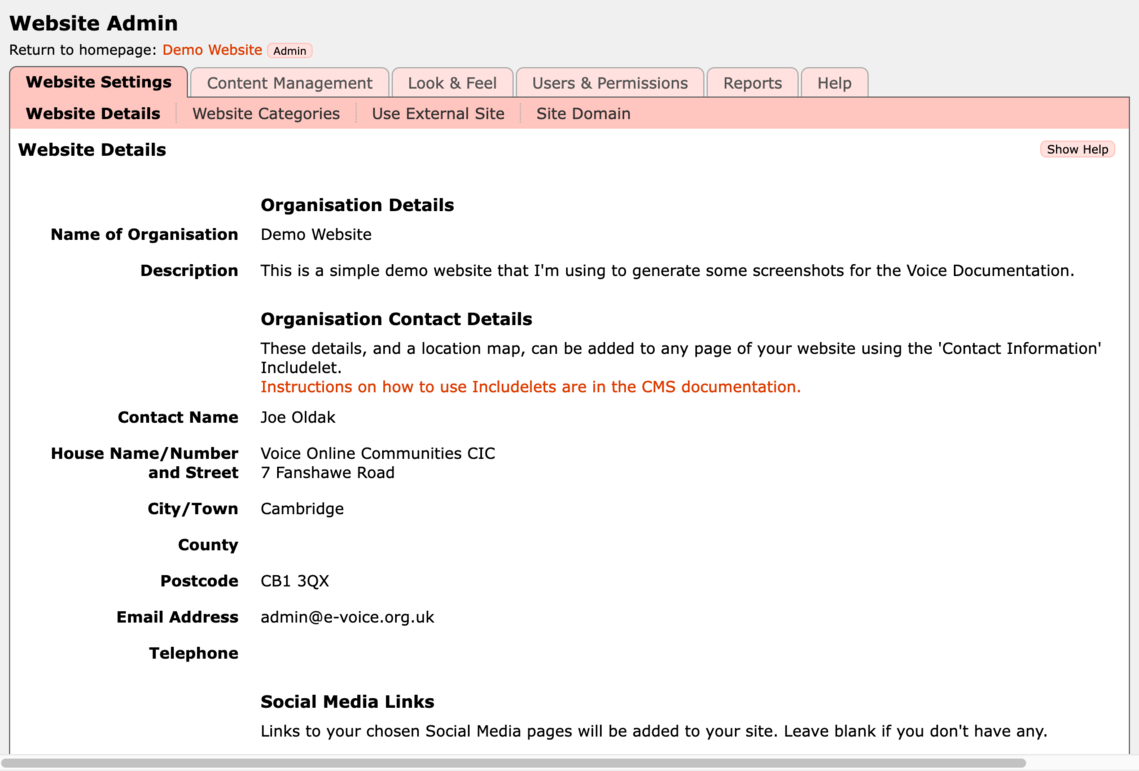This screenshot has width=1139, height=771.
Task: Open the Includelets CMS documentation instructions link
Action: pos(530,387)
